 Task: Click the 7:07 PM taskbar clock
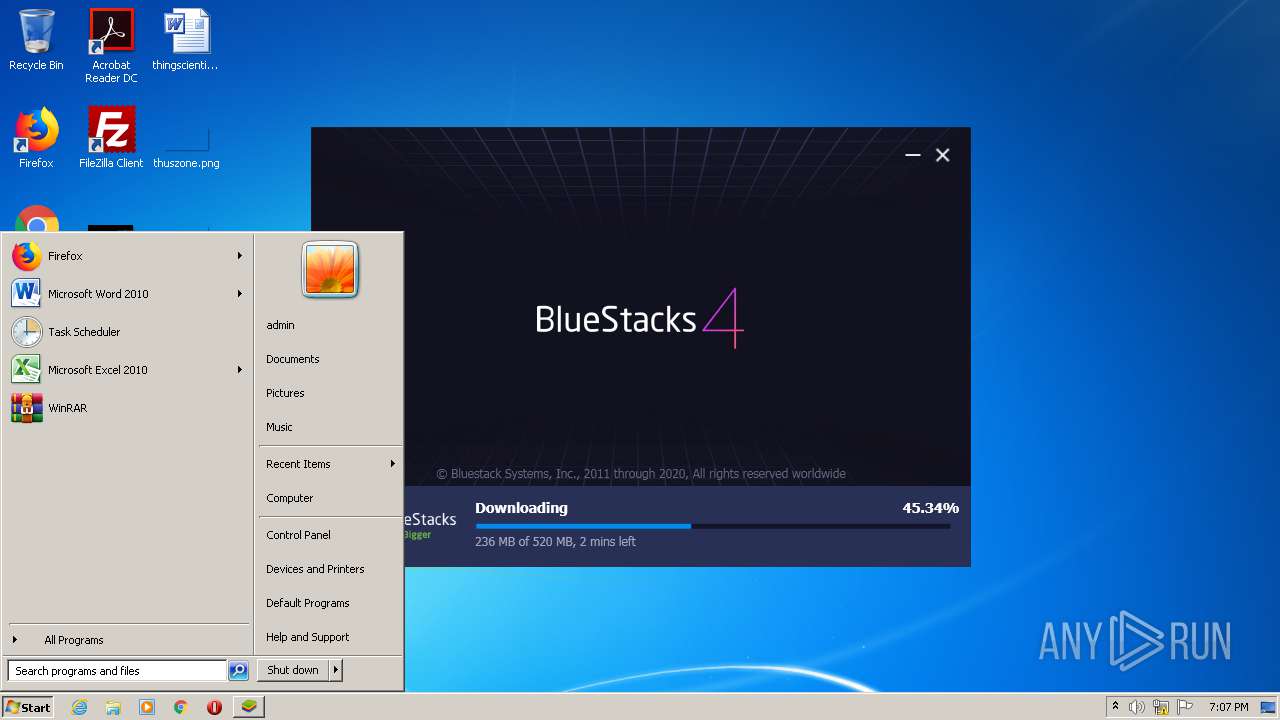pyautogui.click(x=1229, y=707)
